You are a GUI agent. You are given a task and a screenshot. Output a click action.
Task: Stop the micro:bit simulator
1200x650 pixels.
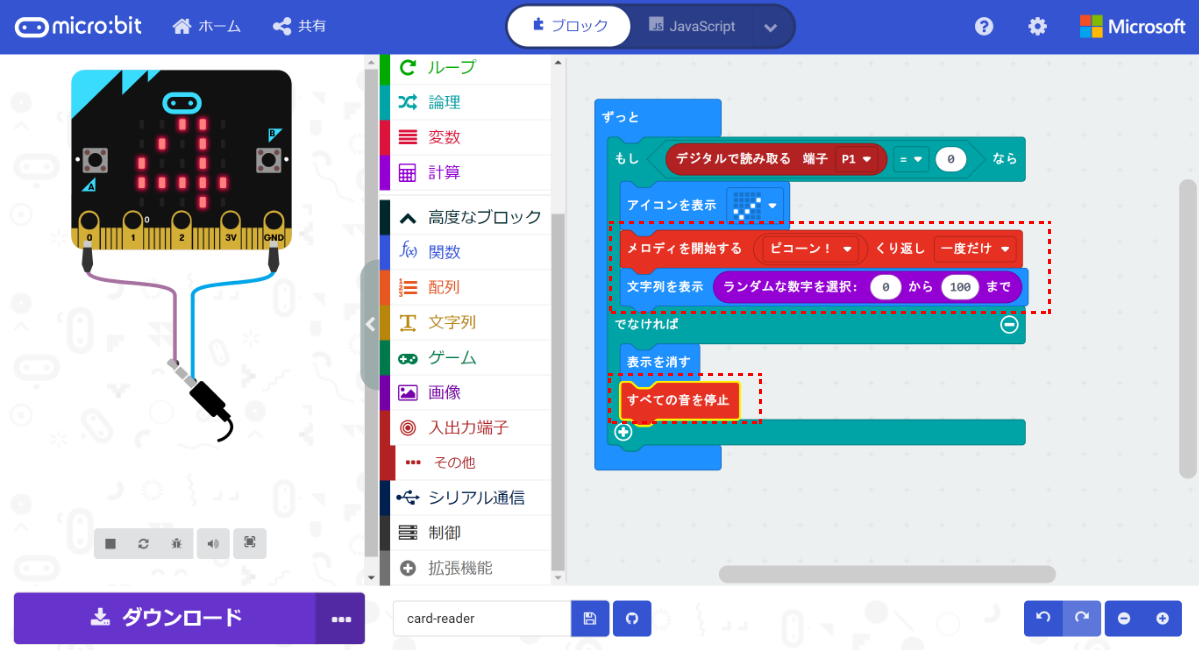click(x=110, y=543)
